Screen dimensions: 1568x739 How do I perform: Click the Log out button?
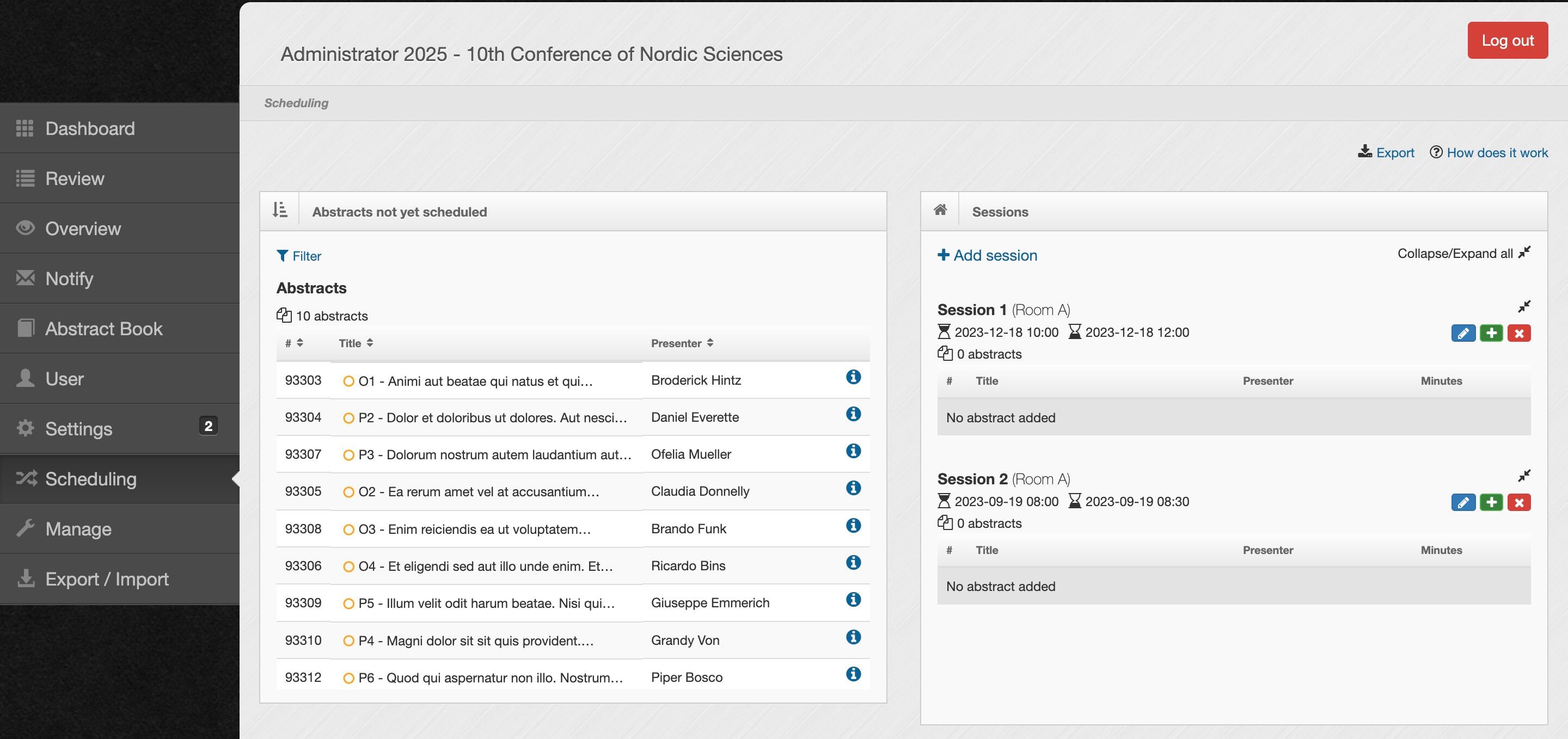tap(1507, 40)
